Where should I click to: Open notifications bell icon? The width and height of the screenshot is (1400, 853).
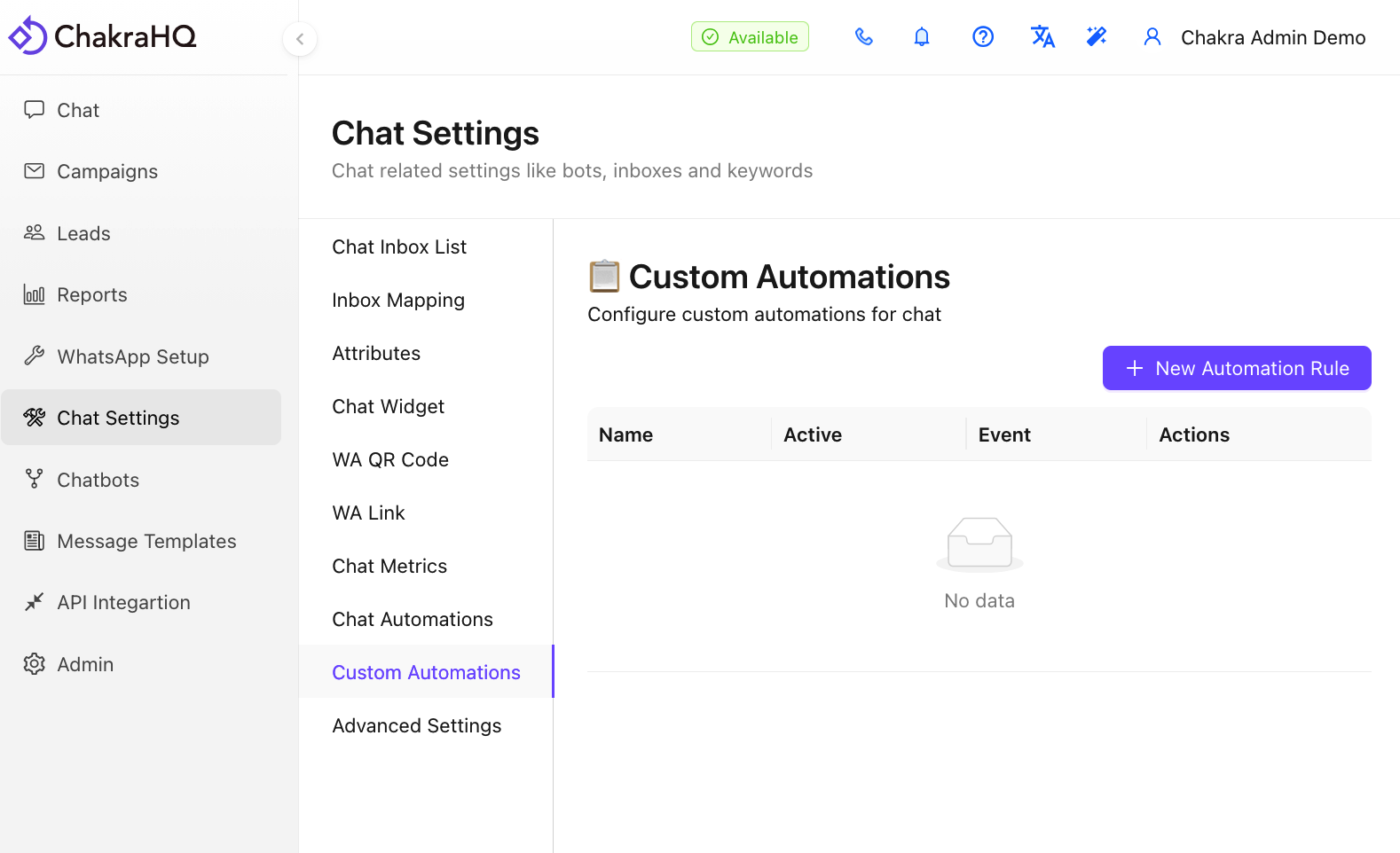tap(922, 37)
